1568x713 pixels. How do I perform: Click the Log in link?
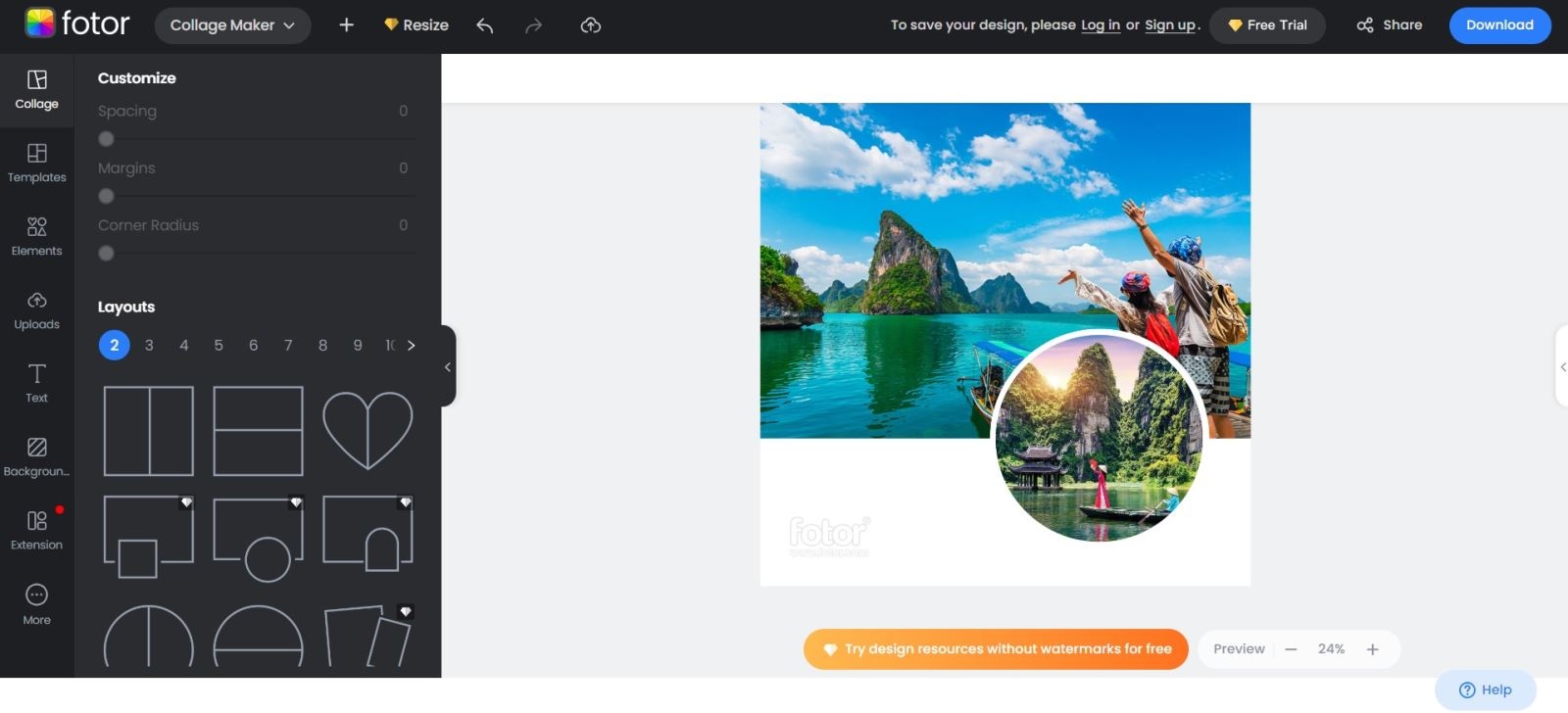1101,25
